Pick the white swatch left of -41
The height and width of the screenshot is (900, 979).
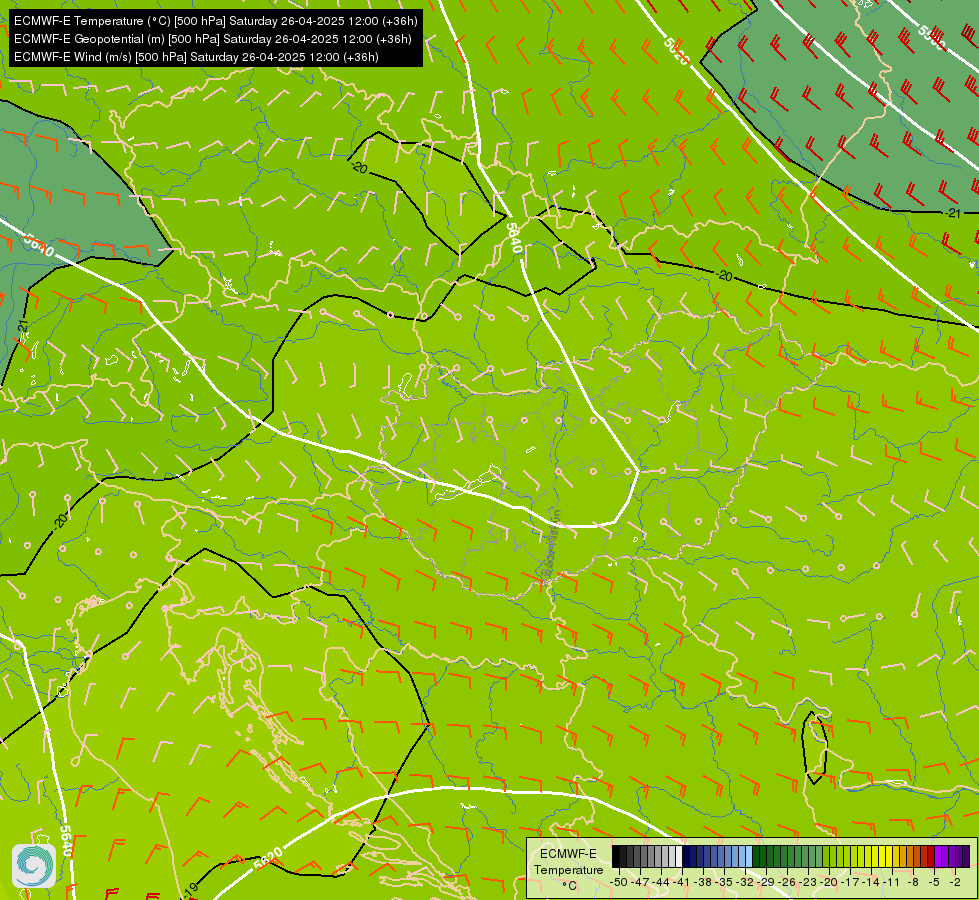pos(679,856)
